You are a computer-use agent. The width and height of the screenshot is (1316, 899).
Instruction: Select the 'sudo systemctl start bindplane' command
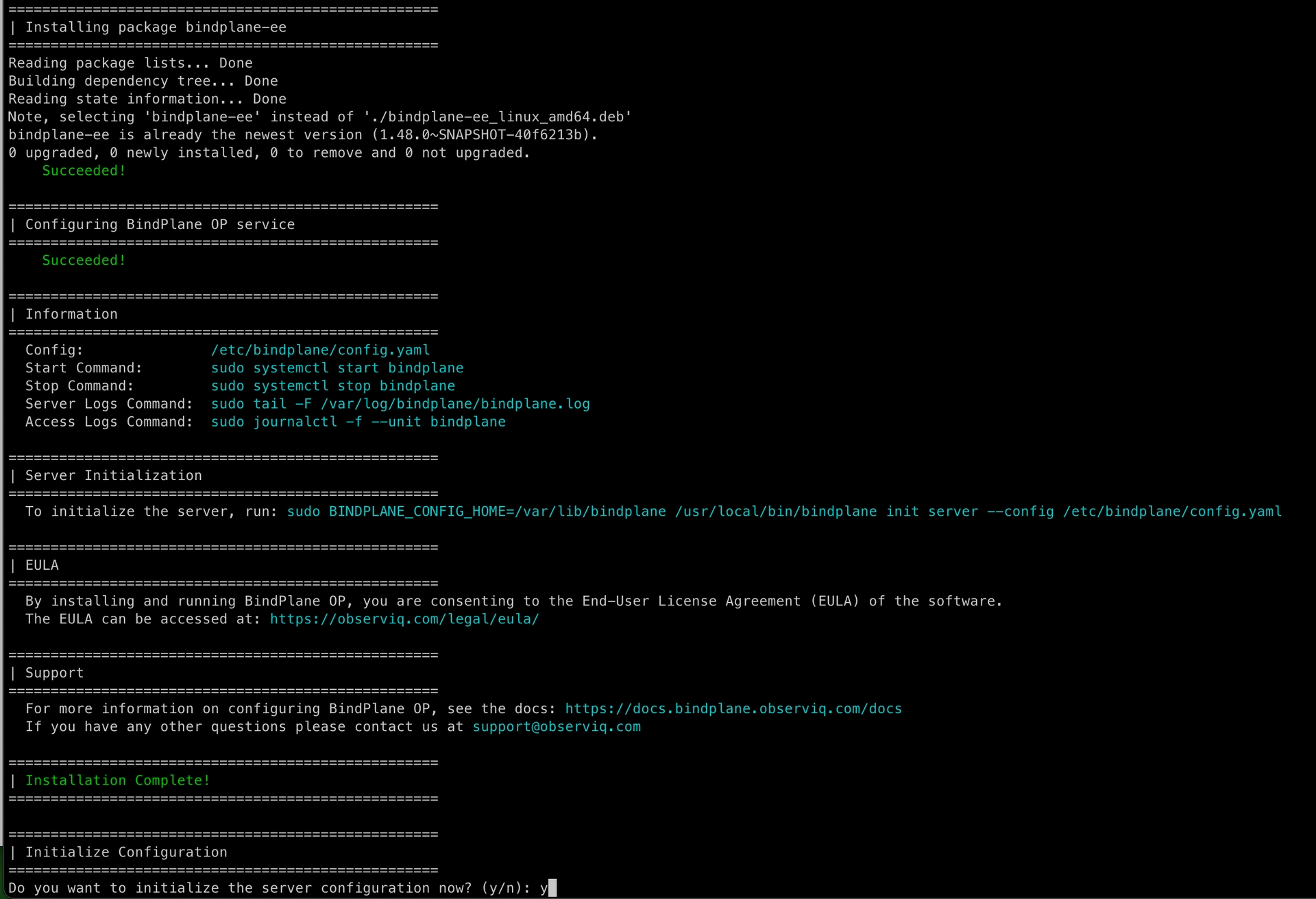pos(337,368)
